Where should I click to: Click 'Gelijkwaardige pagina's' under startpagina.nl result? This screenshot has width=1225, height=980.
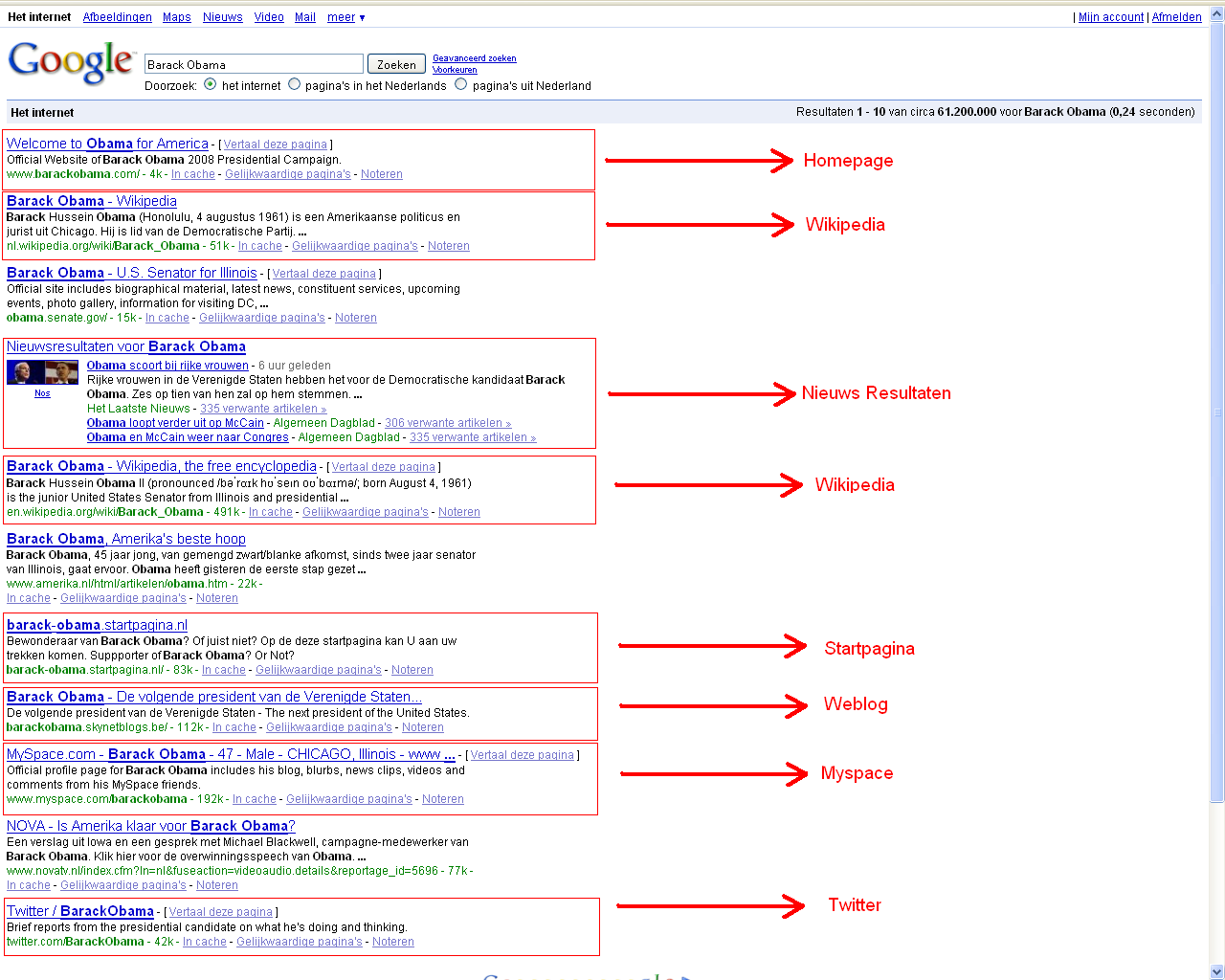pyautogui.click(x=319, y=670)
